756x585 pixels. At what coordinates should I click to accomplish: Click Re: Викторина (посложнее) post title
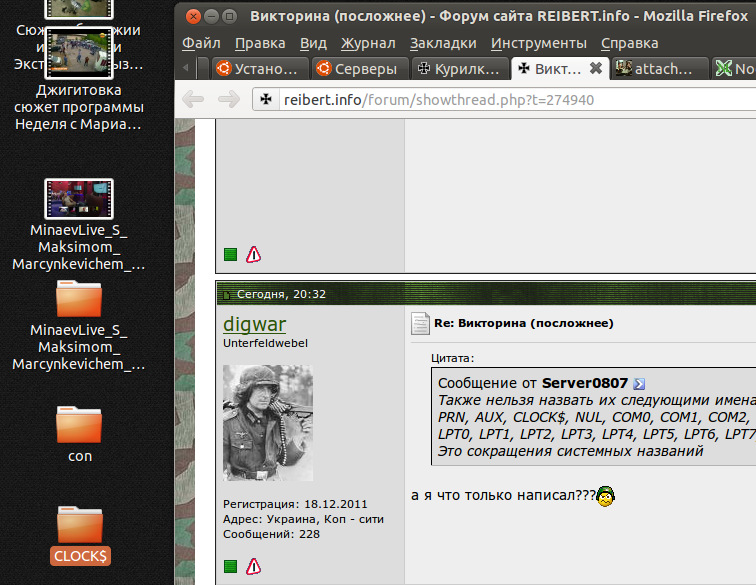[524, 323]
